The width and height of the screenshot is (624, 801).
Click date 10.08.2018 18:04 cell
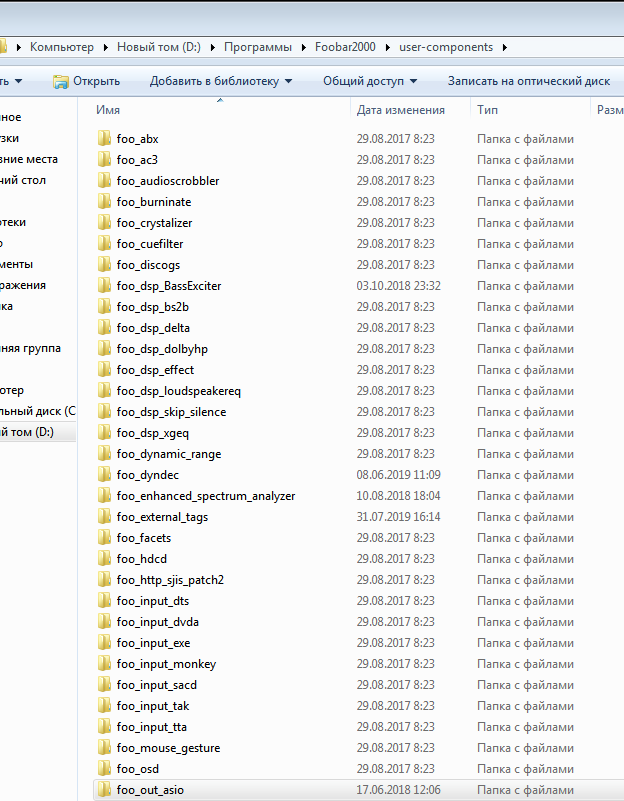(x=398, y=496)
